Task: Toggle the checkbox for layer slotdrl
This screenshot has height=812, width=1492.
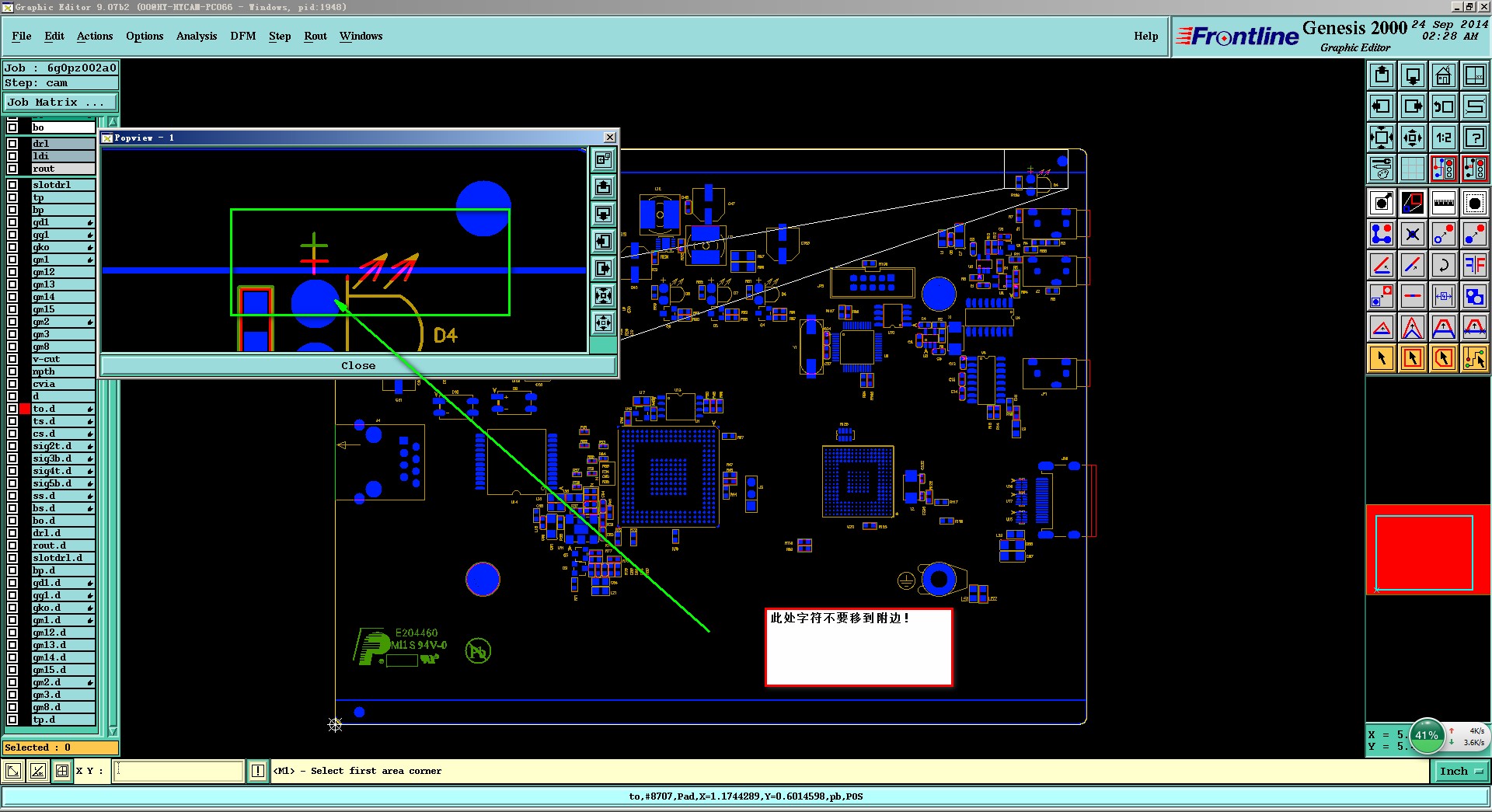Action: pyautogui.click(x=12, y=185)
